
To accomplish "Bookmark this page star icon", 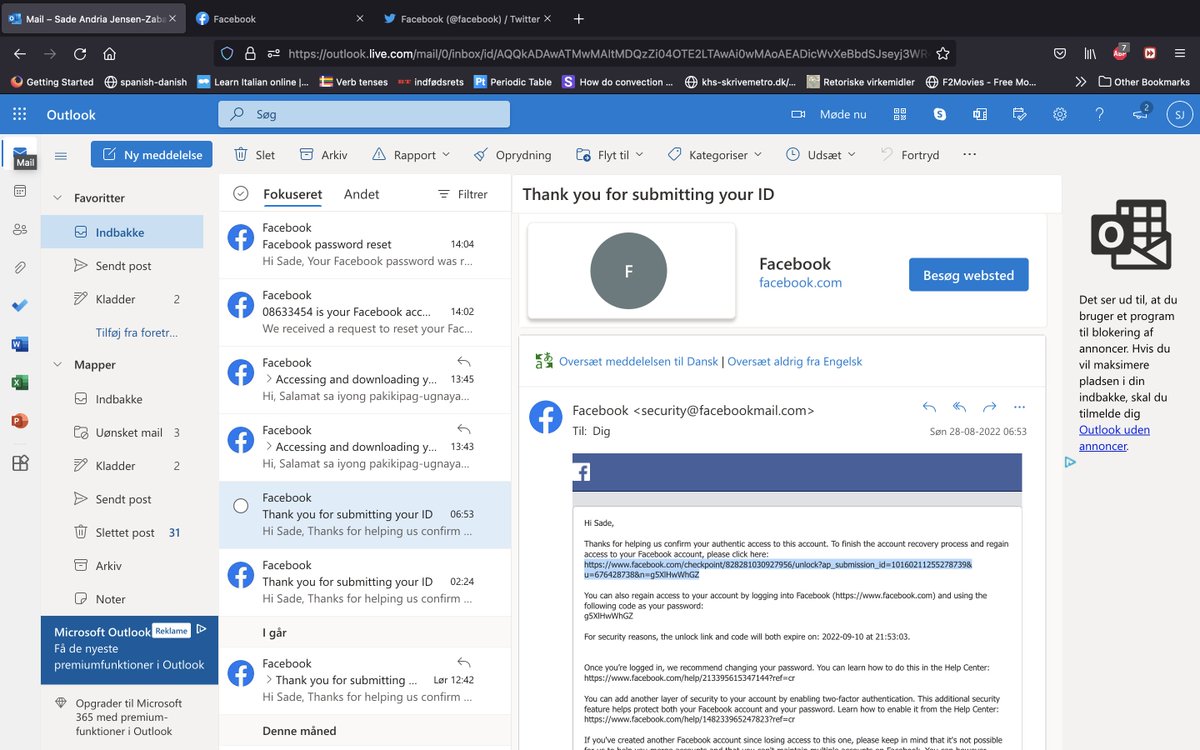I will coord(942,54).
